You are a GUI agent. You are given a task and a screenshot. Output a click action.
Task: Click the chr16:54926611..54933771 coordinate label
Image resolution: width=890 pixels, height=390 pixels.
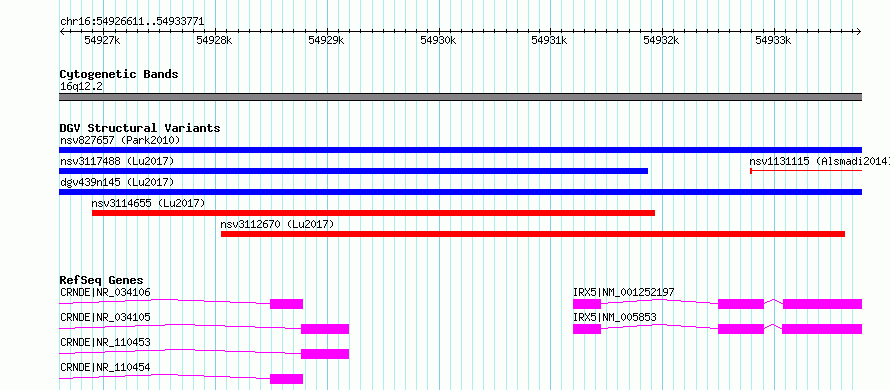132,22
